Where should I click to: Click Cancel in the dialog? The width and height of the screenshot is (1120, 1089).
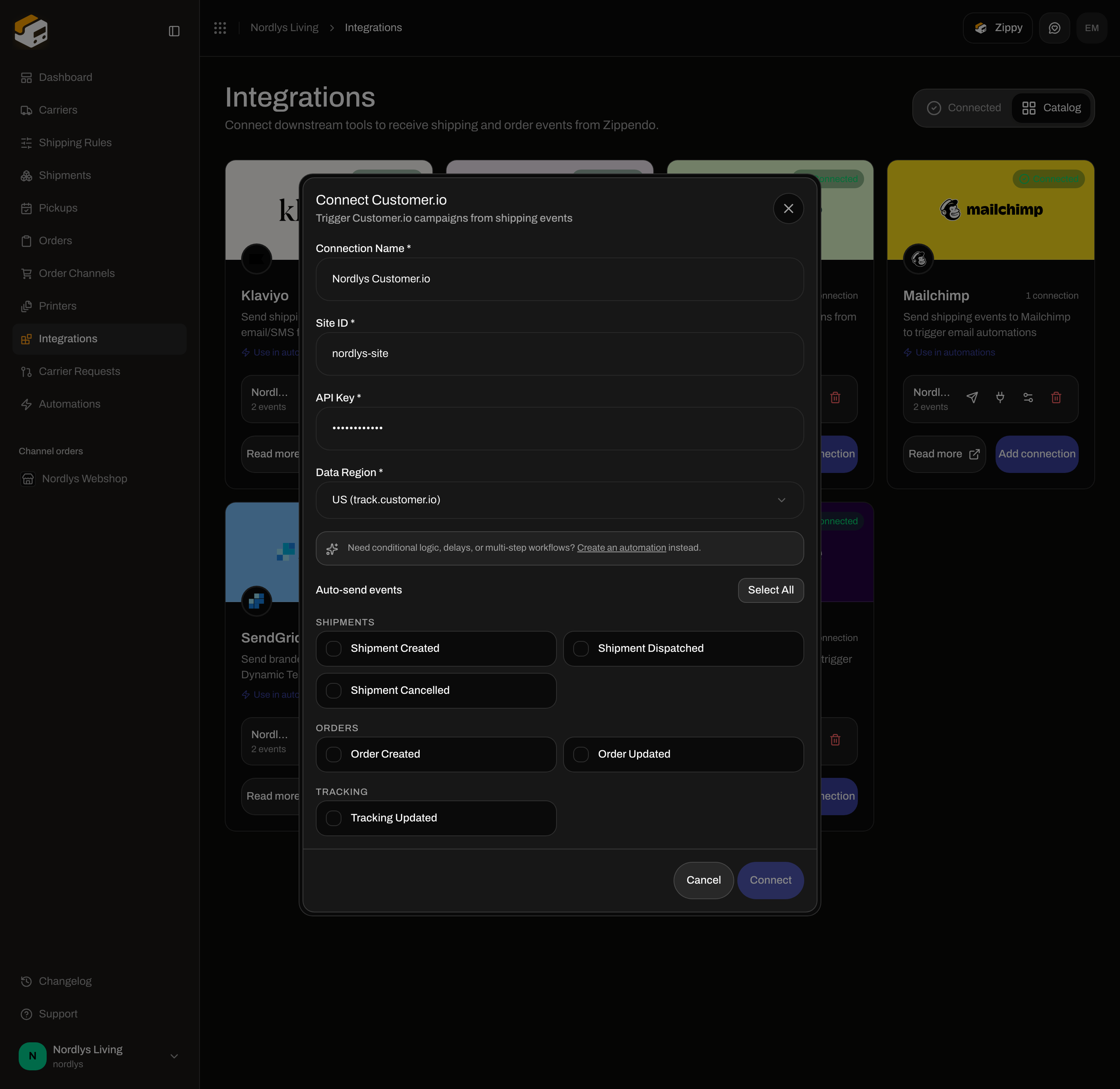pyautogui.click(x=703, y=880)
